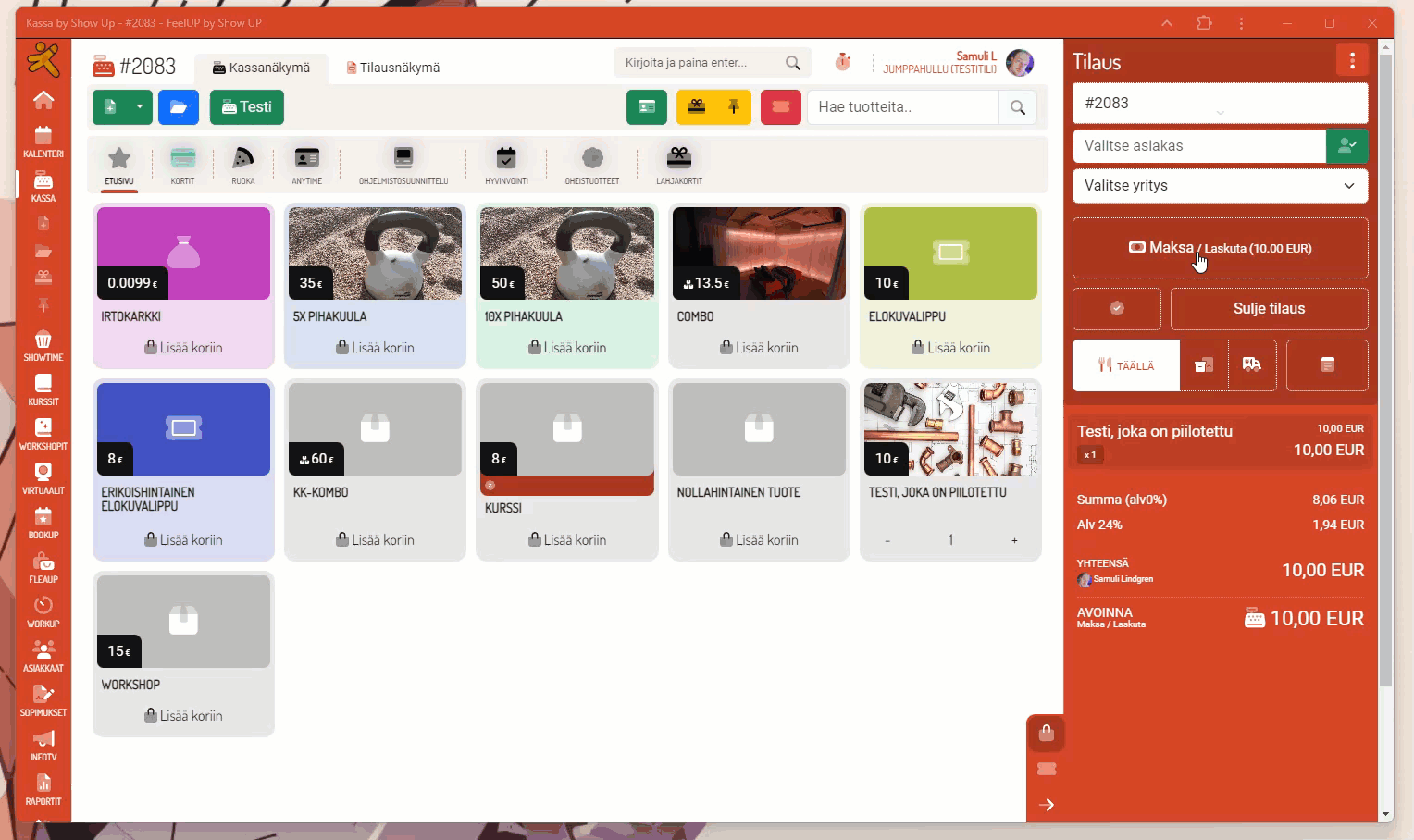The height and width of the screenshot is (840, 1414).
Task: Switch to the Tilausnäkymä tab
Action: coord(392,68)
